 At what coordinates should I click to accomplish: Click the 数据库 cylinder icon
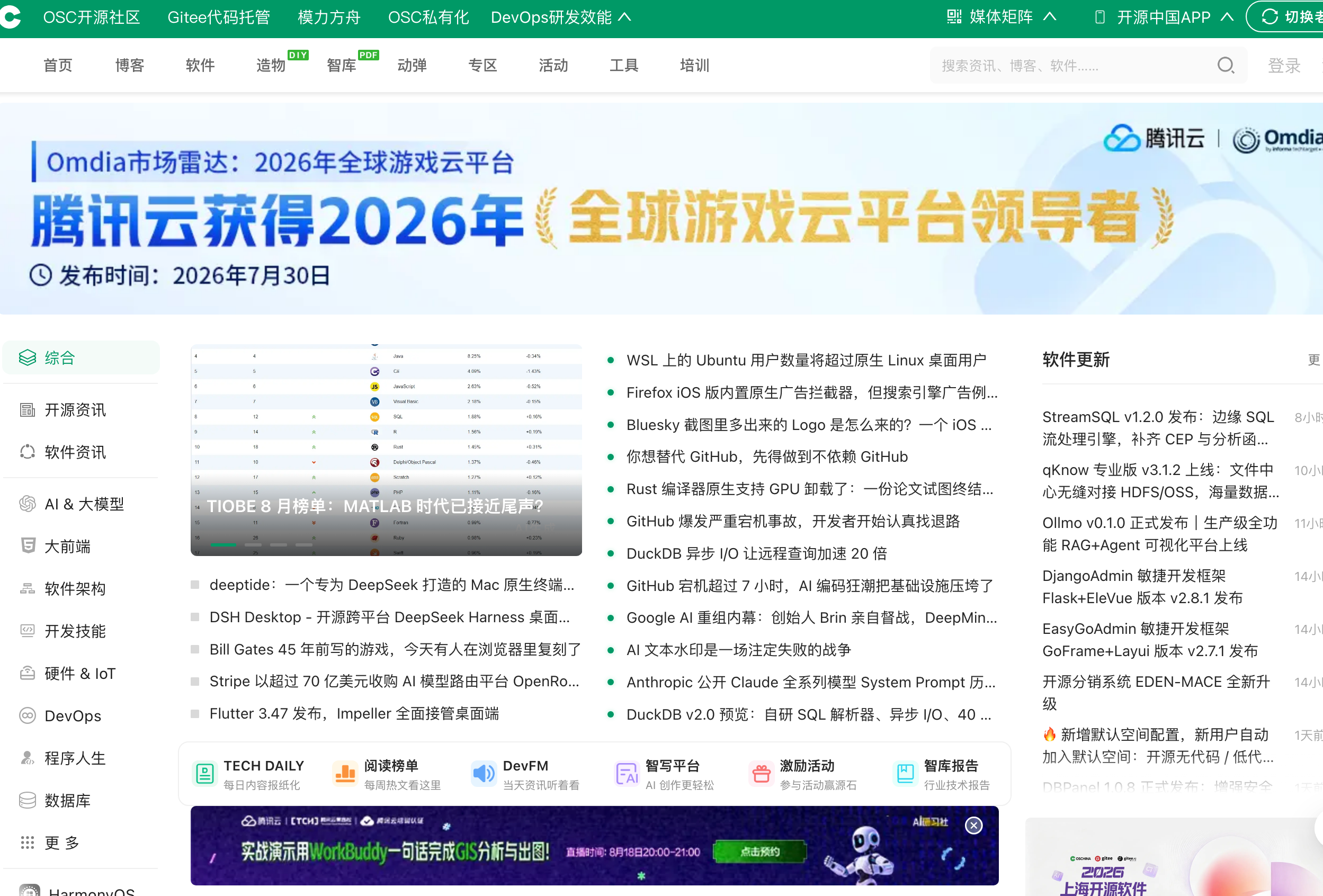(x=28, y=800)
